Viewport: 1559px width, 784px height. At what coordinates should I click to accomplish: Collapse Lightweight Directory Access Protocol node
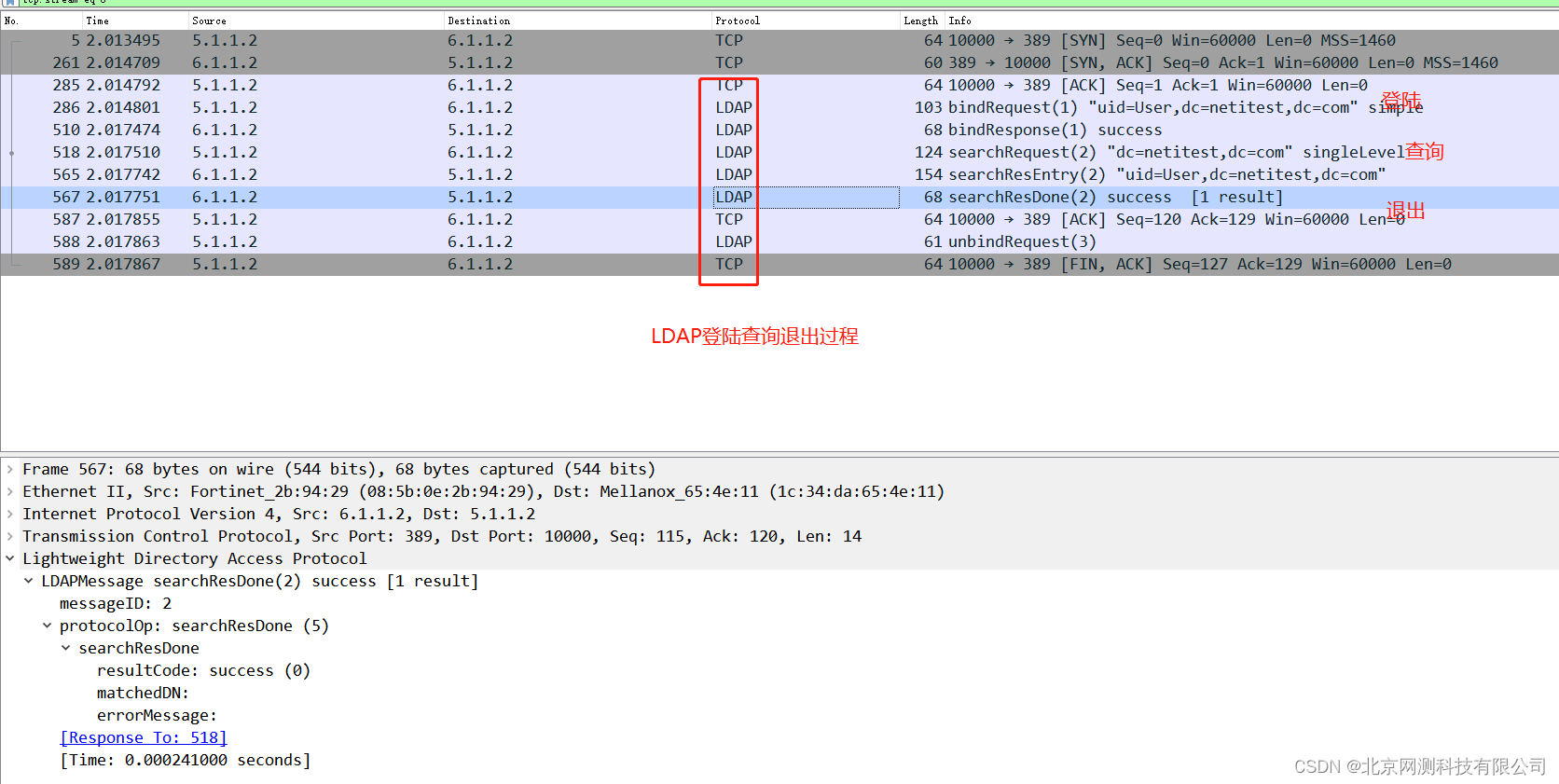tap(10, 558)
